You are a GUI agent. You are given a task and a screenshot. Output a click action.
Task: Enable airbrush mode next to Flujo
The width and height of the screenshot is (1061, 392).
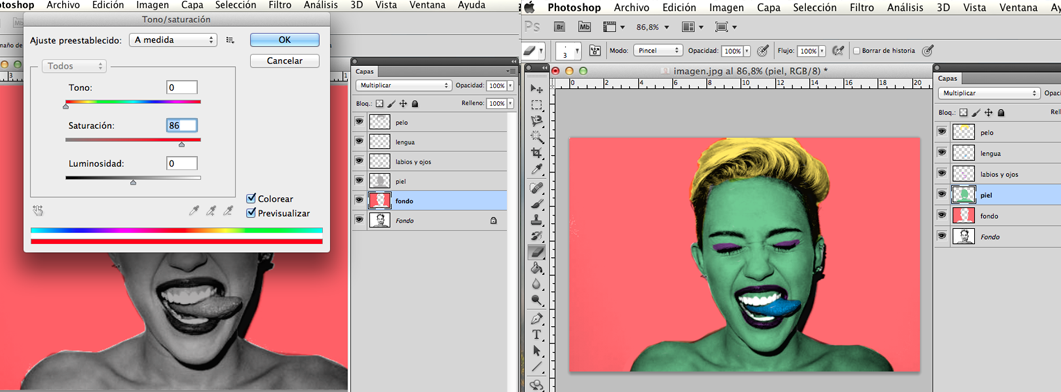[x=838, y=50]
